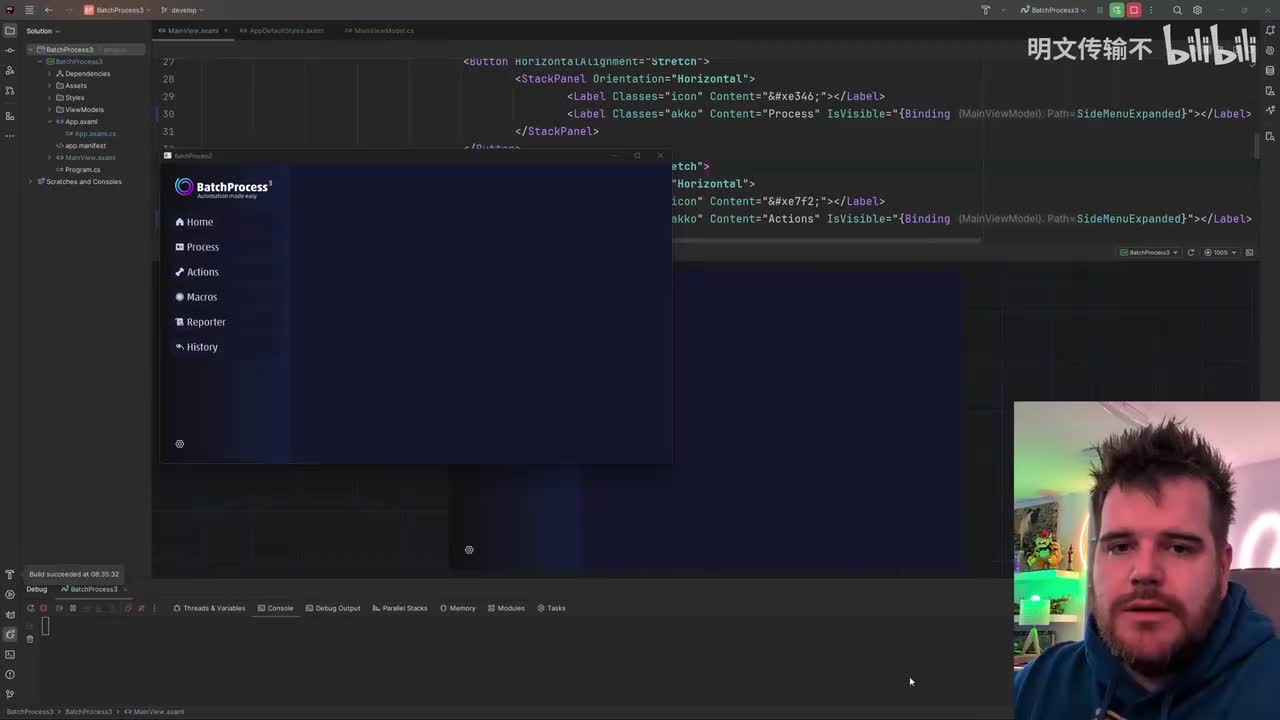Stop the running app with the red button
This screenshot has height=720, width=1280.
1134,10
